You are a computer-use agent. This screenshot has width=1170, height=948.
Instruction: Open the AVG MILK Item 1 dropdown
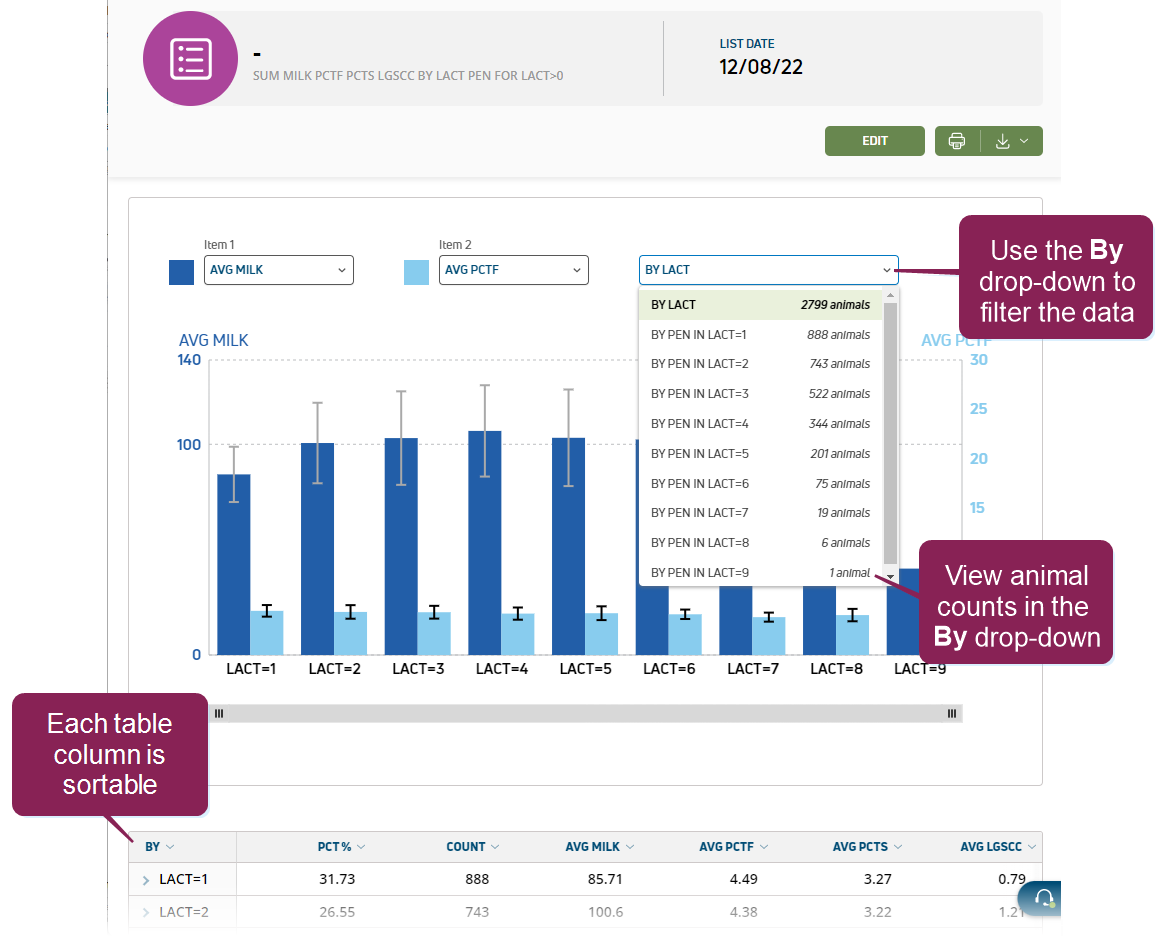point(278,270)
